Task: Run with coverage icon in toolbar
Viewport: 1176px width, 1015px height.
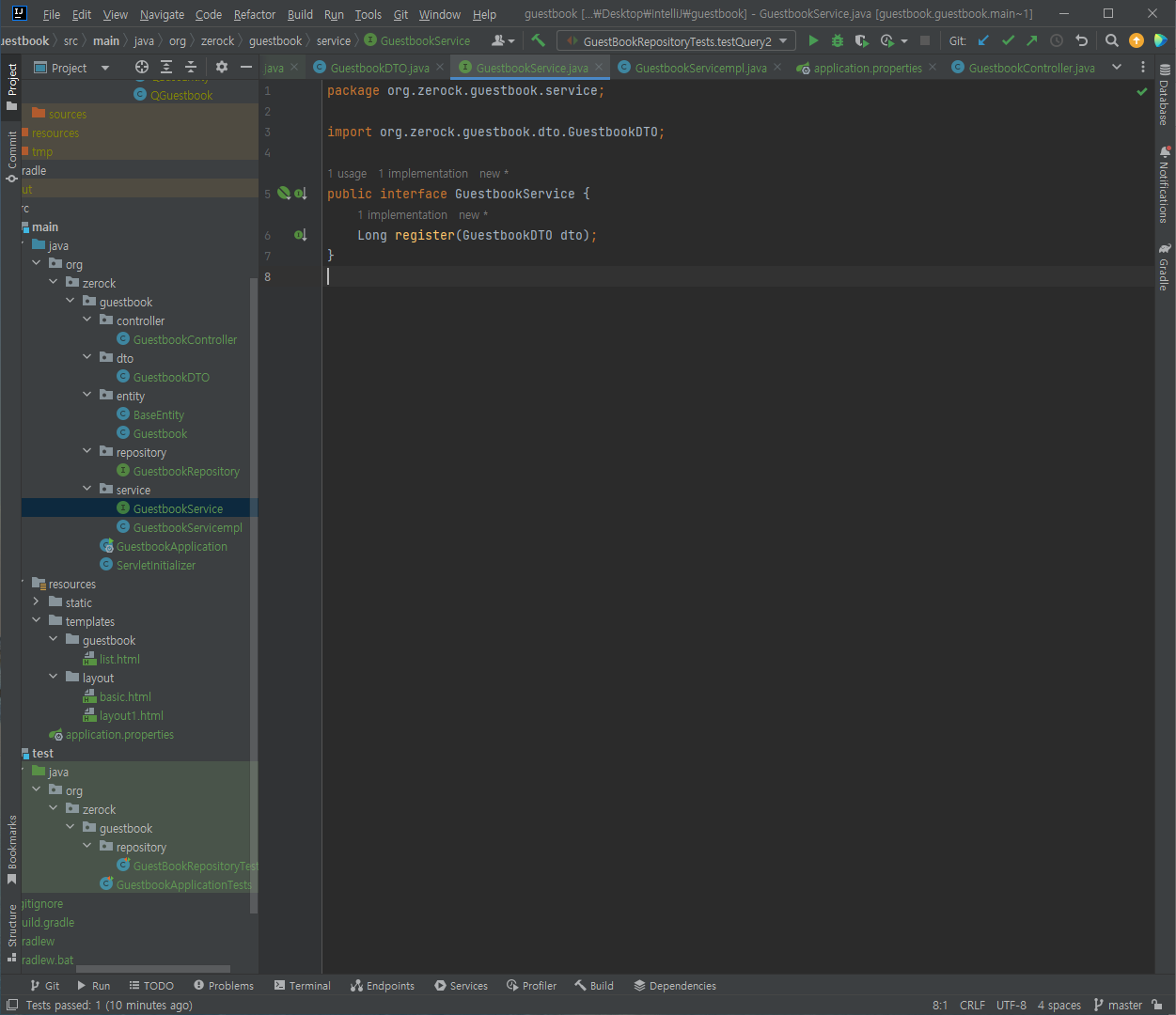Action: (861, 40)
